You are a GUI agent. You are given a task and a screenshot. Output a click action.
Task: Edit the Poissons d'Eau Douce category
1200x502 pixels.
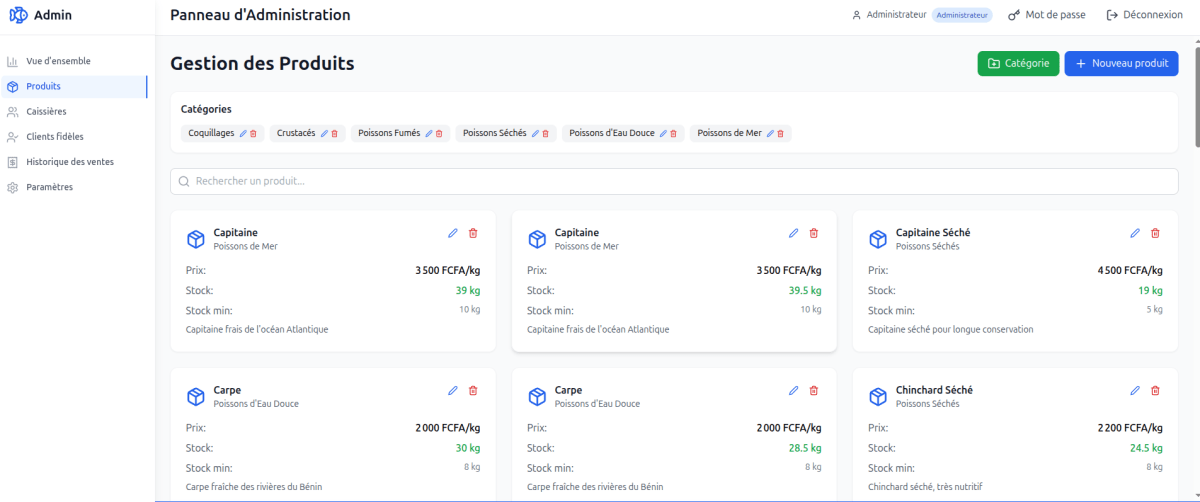coord(663,133)
